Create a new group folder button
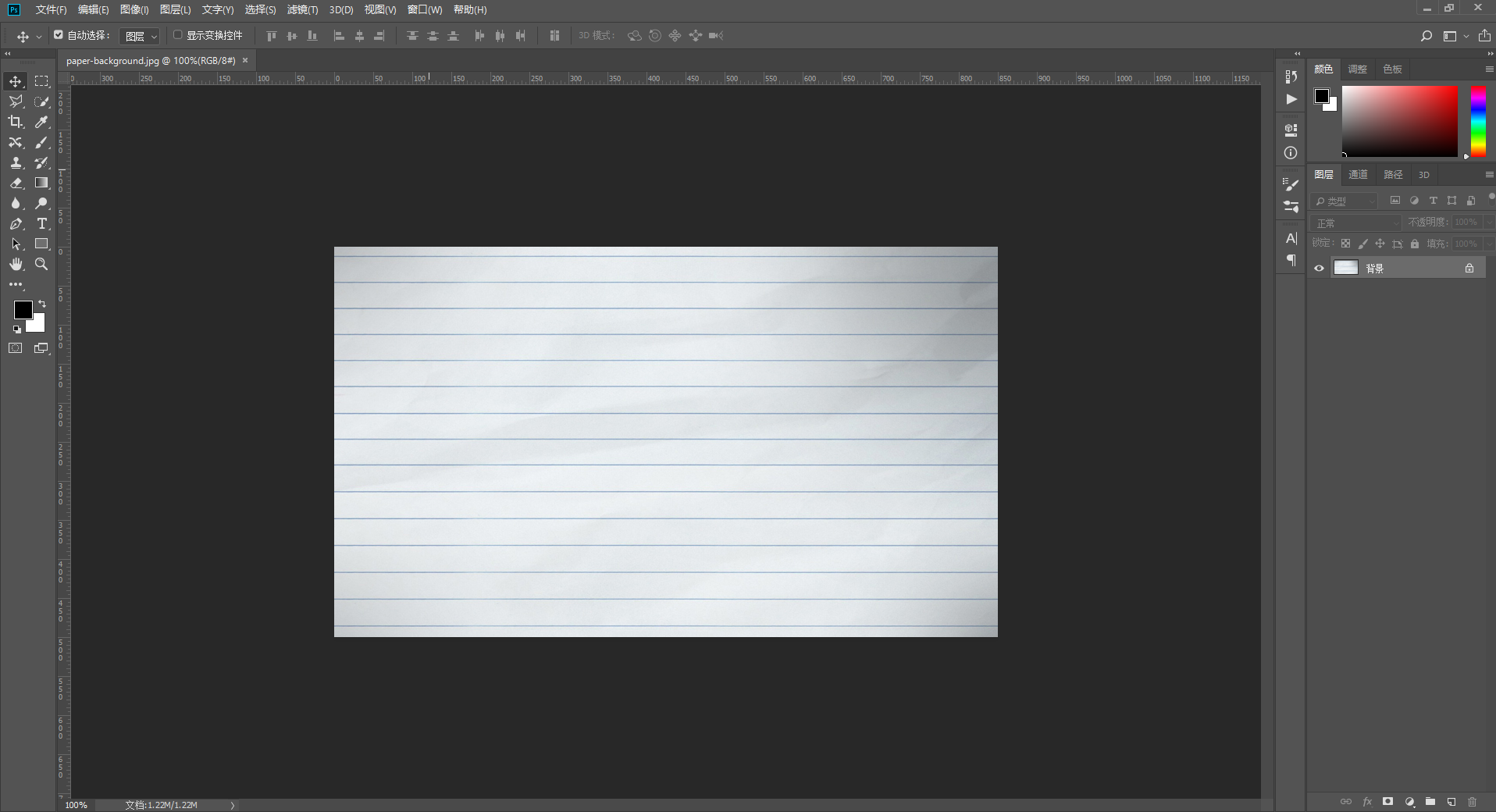 click(1430, 802)
